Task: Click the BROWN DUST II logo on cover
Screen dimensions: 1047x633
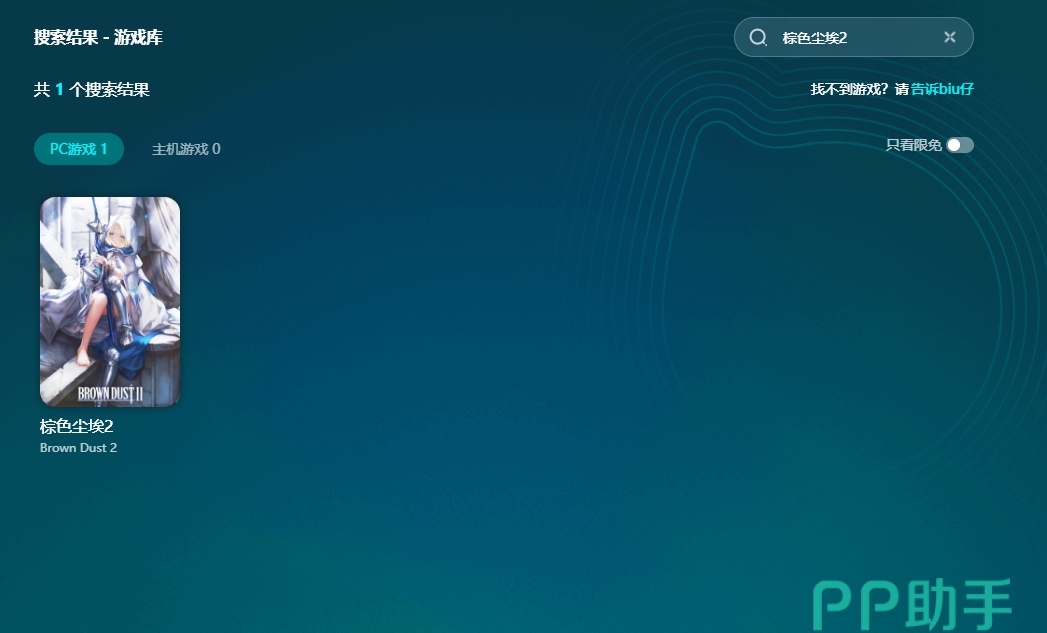Action: click(x=110, y=393)
